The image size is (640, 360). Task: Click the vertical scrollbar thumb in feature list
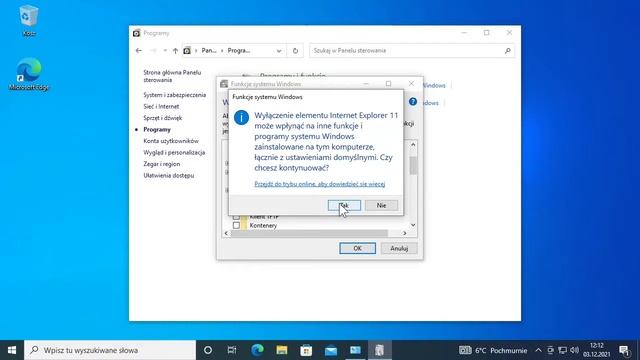click(413, 165)
